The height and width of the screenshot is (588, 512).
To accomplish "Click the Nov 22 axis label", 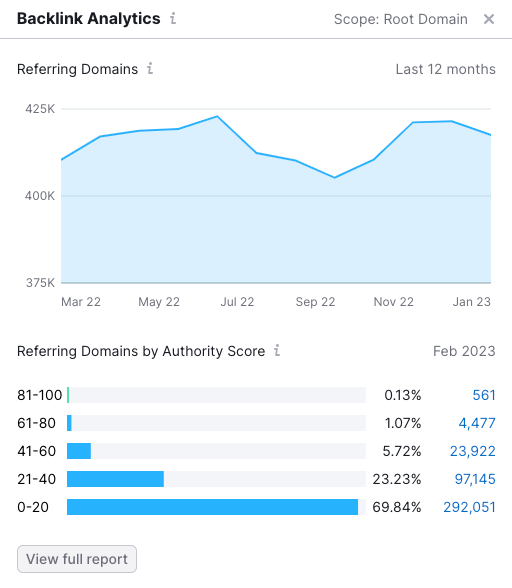I will click(393, 302).
